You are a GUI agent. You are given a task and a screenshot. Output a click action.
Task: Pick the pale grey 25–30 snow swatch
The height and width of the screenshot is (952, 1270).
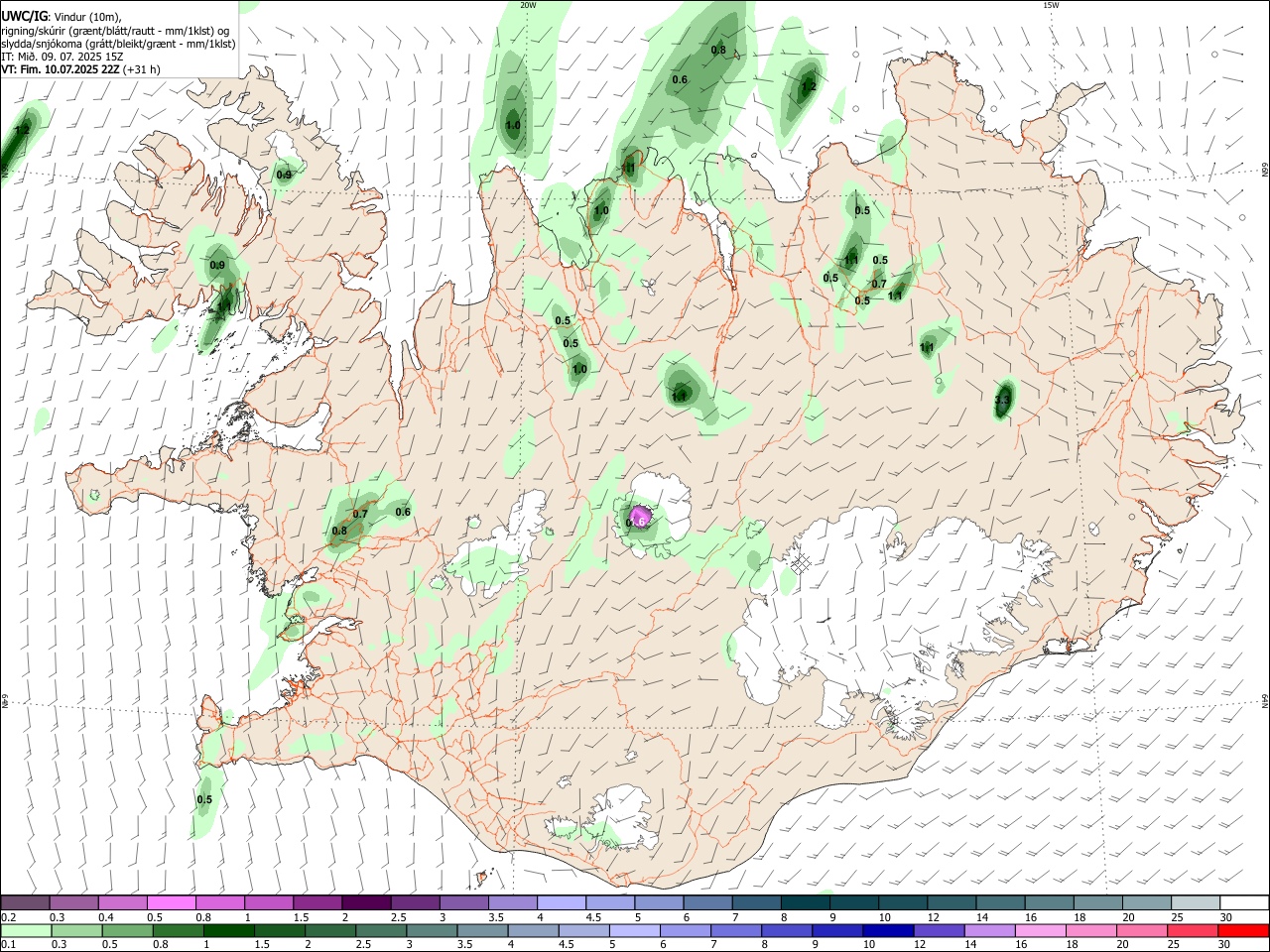[1196, 903]
